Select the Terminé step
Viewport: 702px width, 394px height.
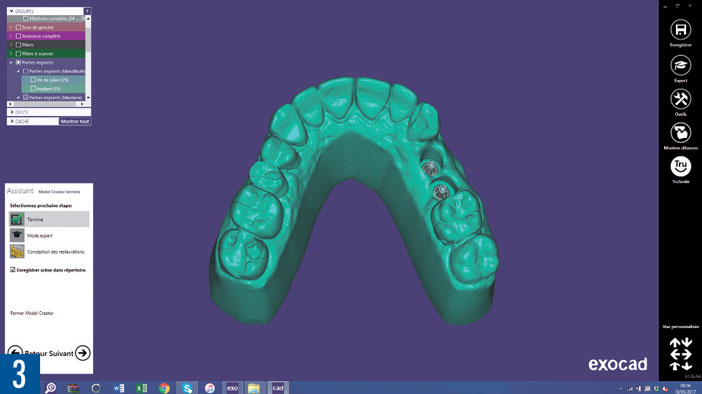tap(49, 219)
